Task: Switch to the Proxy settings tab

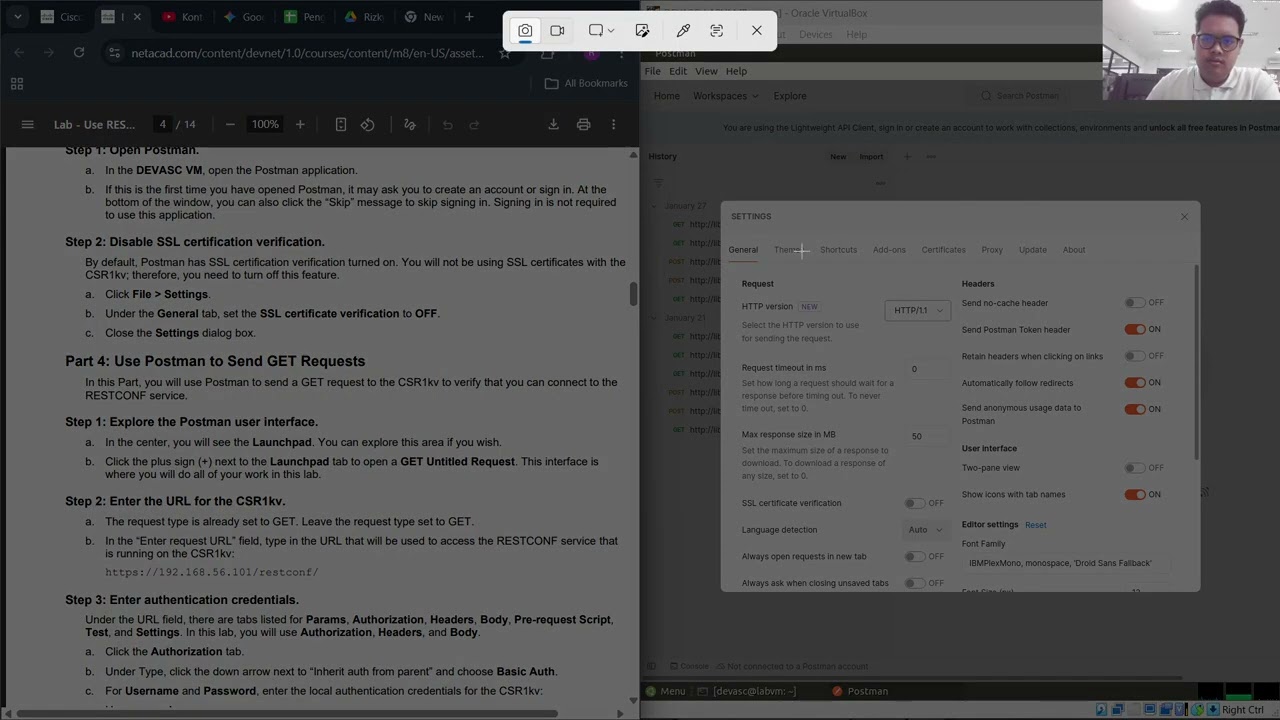Action: point(992,250)
